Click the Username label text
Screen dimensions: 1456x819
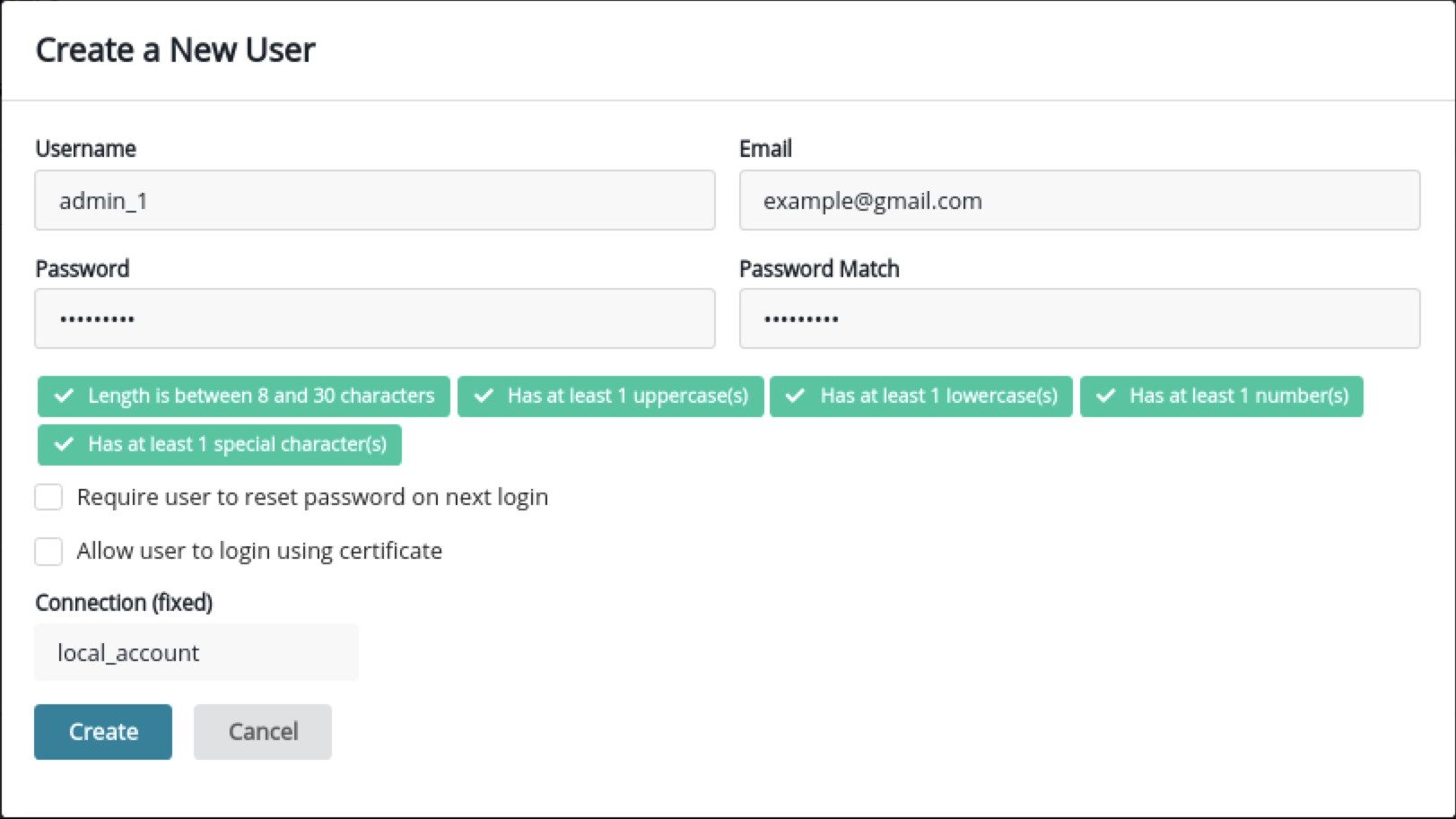pos(85,149)
